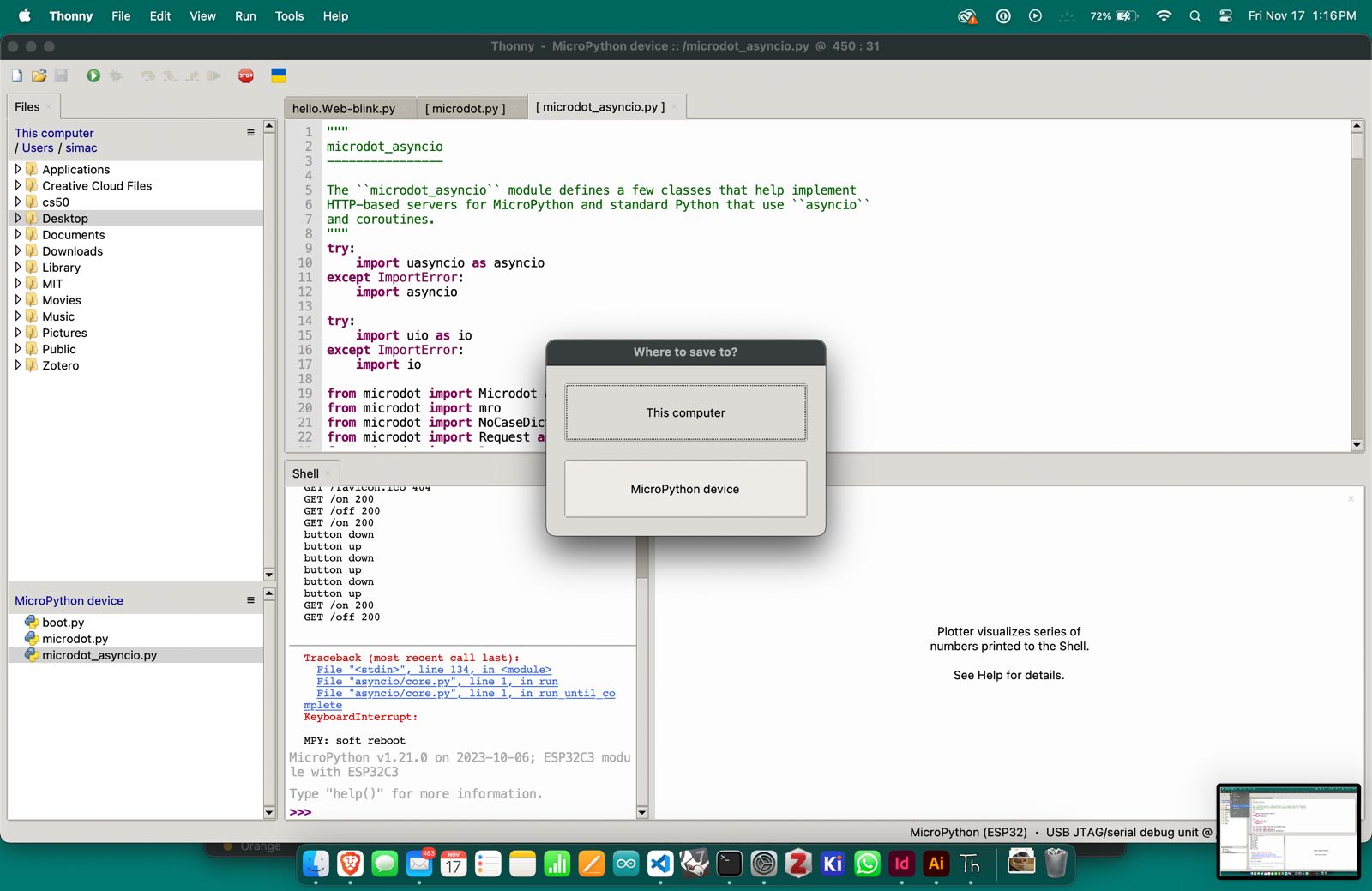Open Wi-Fi status menu
Viewport: 1372px width, 891px height.
pos(1164,16)
